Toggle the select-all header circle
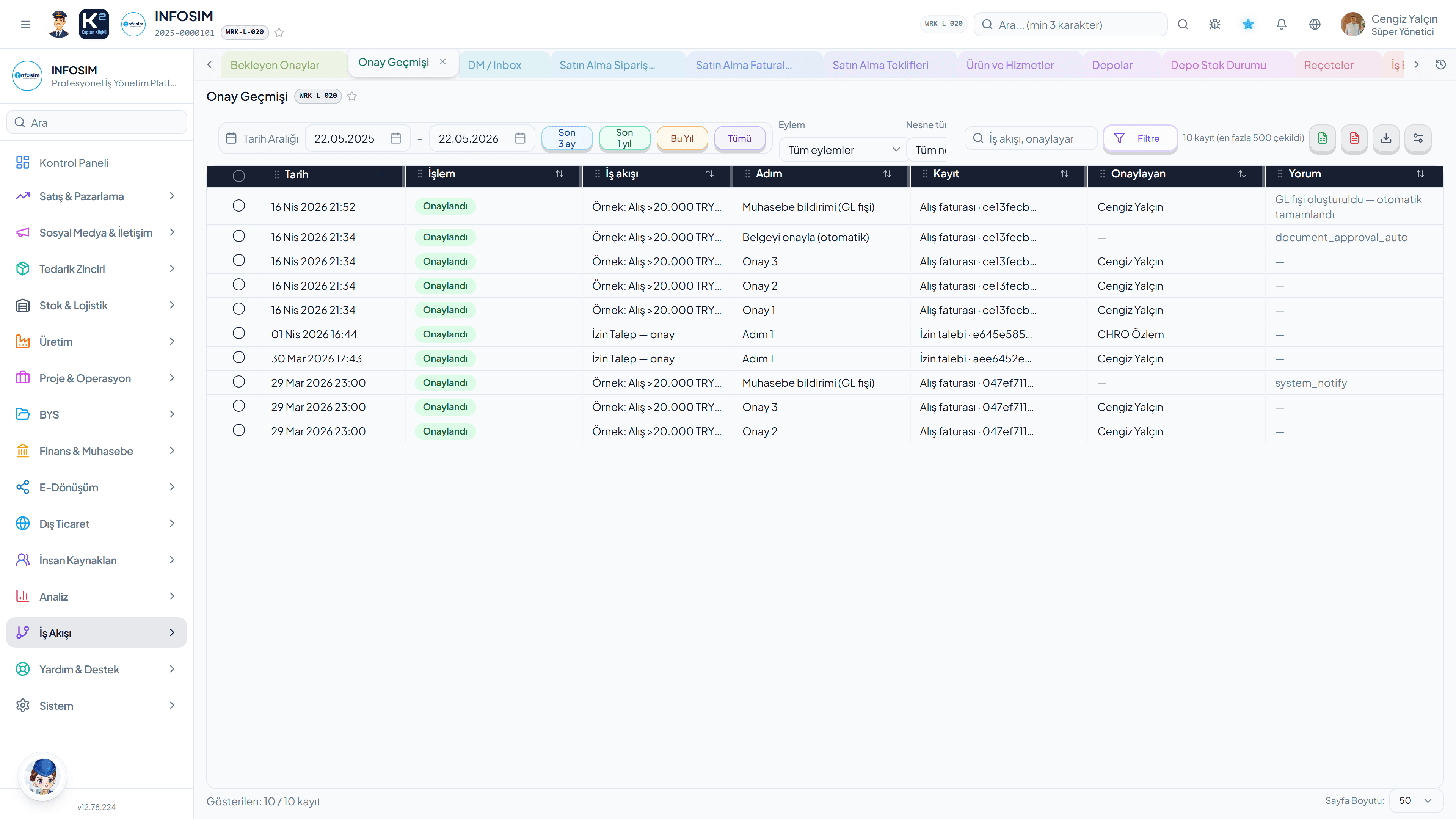The height and width of the screenshot is (819, 1456). point(238,175)
